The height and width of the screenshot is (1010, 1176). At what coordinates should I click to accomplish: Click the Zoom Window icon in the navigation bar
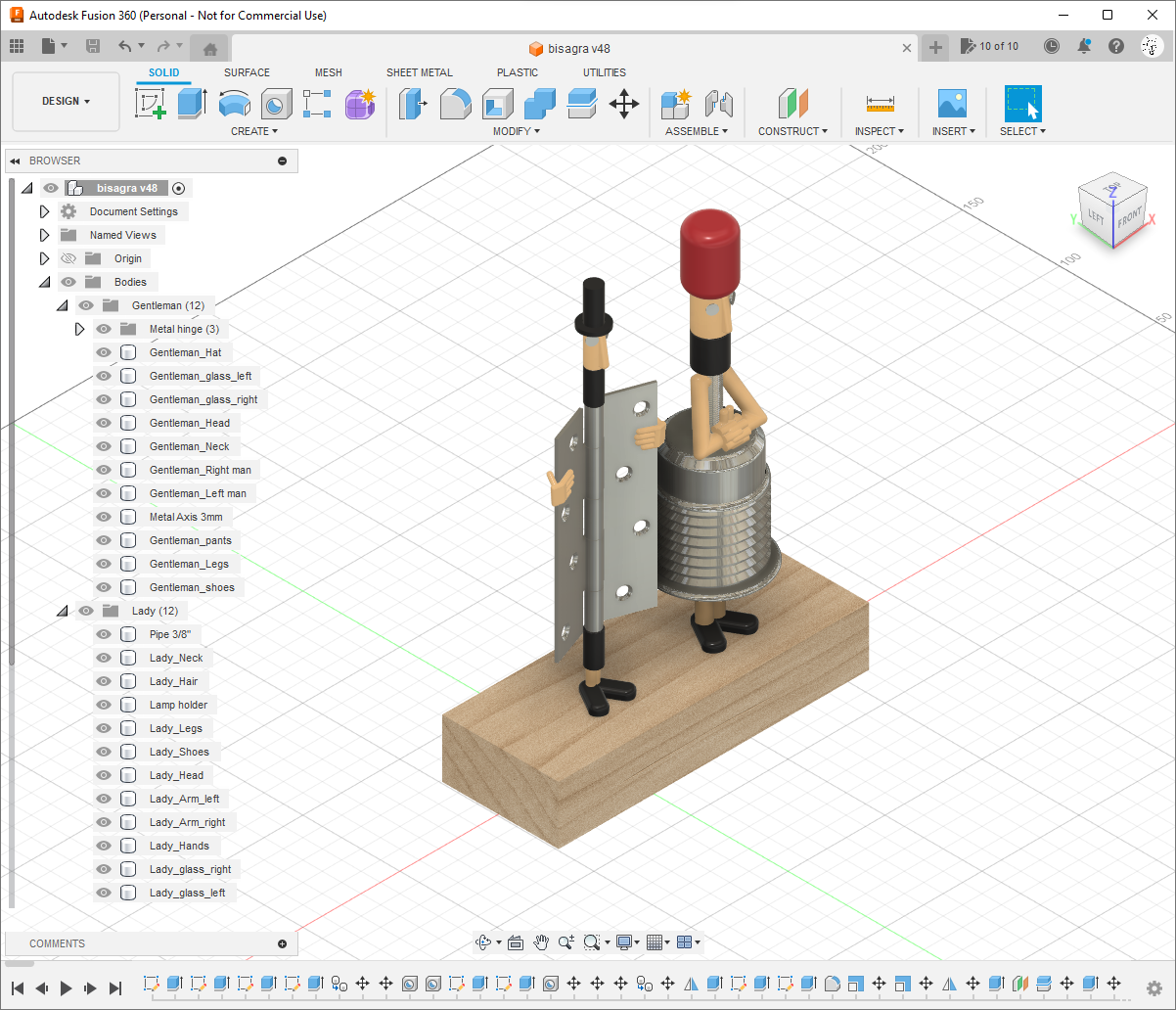point(592,942)
